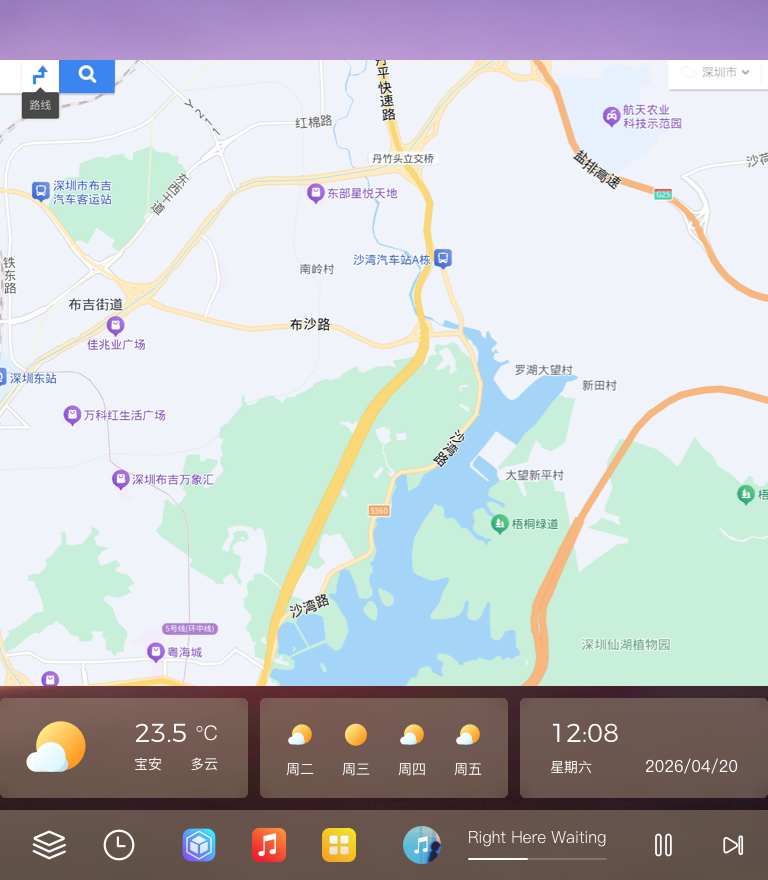Click the 南岭村 label
This screenshot has width=768, height=880.
coord(317,269)
